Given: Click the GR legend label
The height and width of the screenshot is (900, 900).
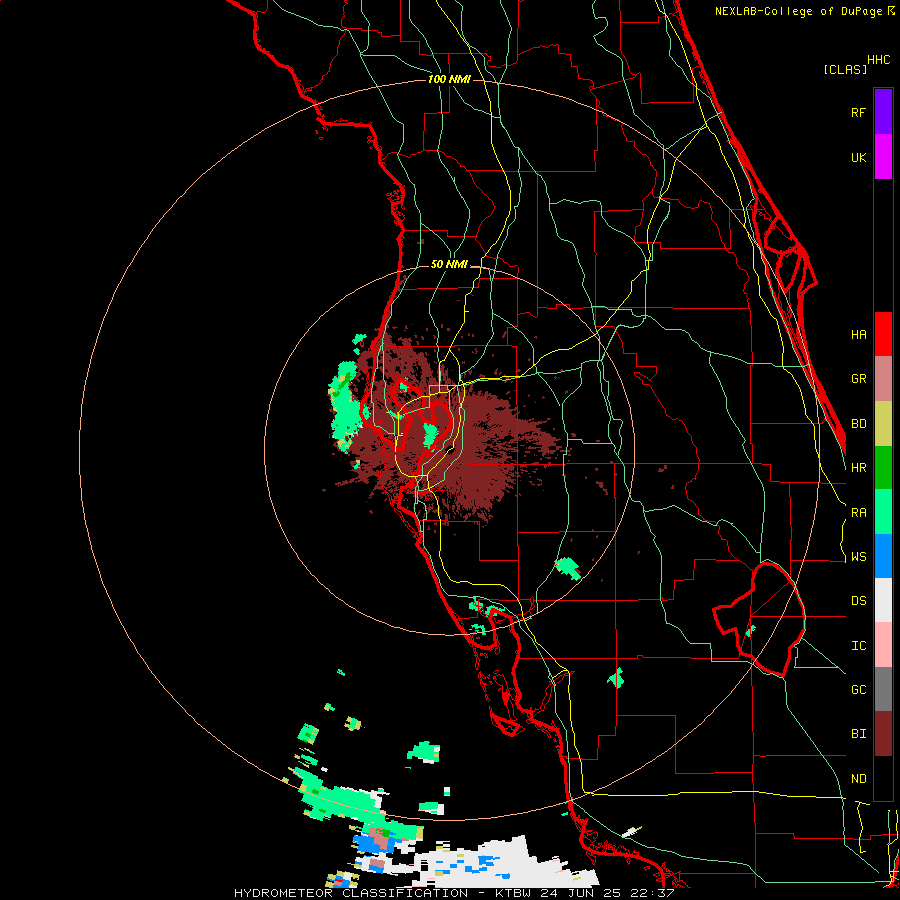Looking at the screenshot, I should click(x=858, y=379).
